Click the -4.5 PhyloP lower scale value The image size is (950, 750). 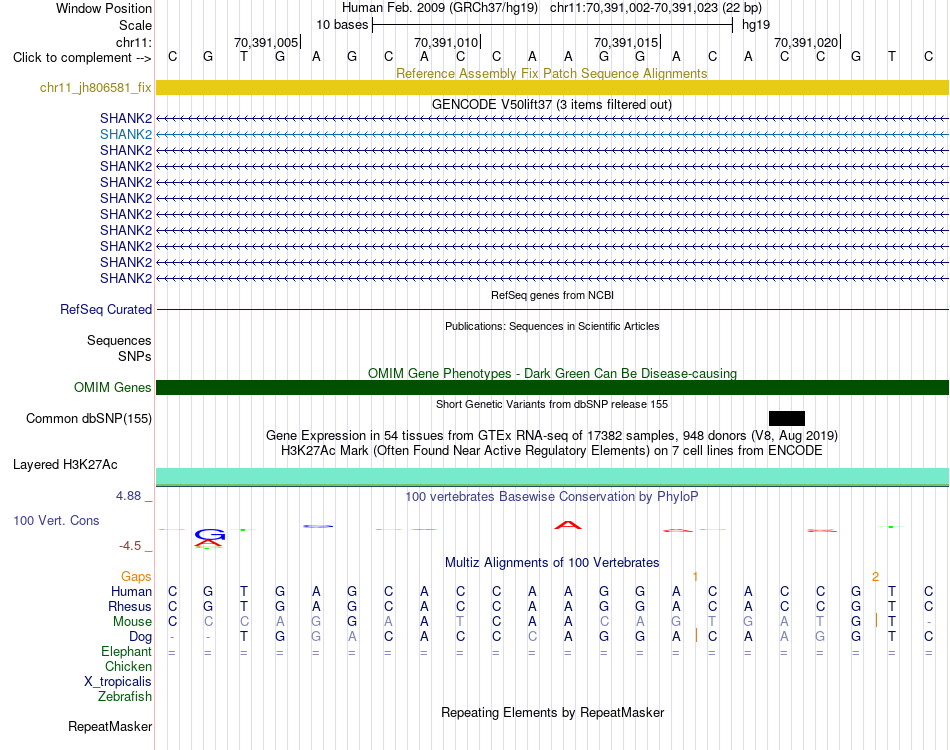click(x=130, y=546)
